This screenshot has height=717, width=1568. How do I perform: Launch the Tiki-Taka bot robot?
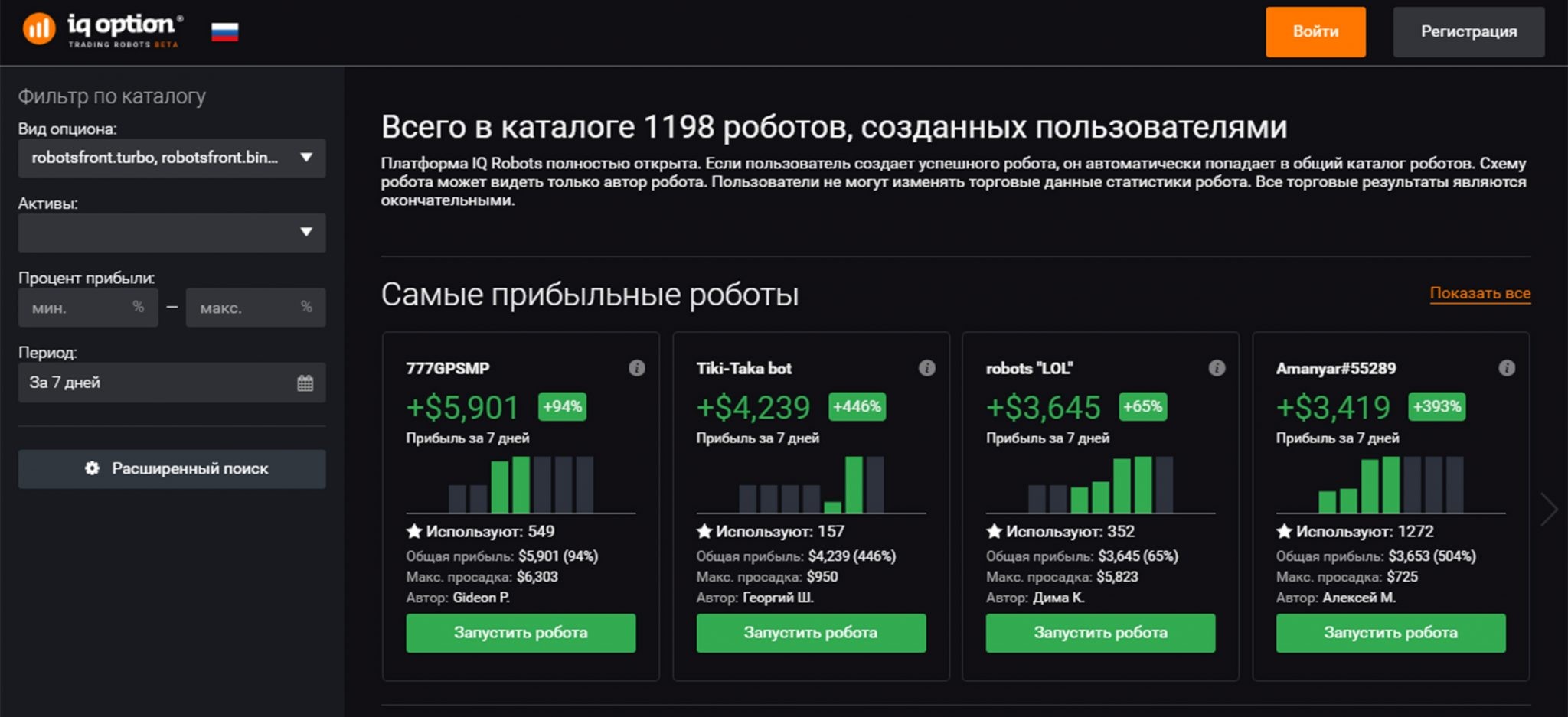click(811, 633)
